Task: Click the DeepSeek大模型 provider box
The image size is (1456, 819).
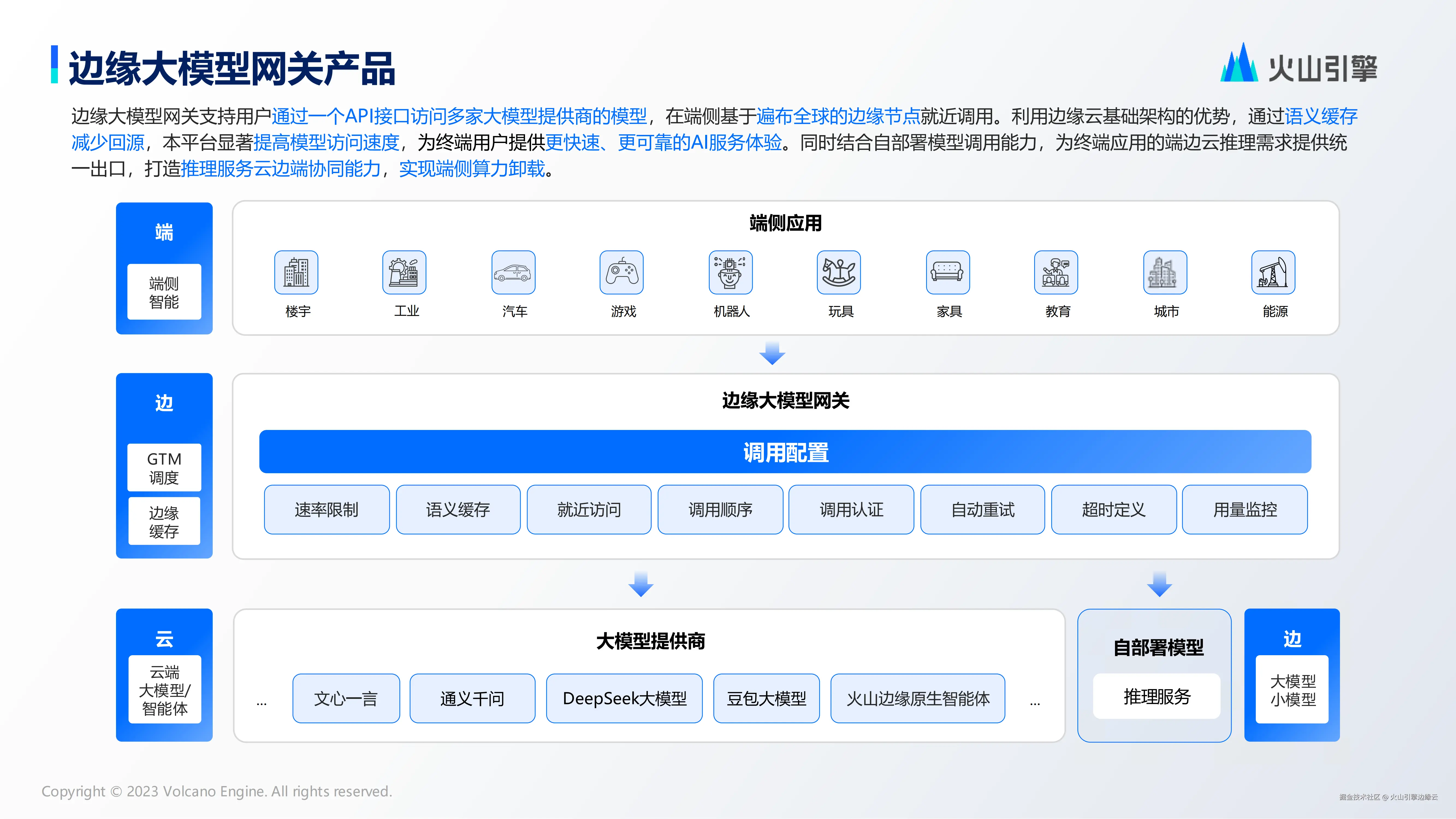Action: coord(624,699)
